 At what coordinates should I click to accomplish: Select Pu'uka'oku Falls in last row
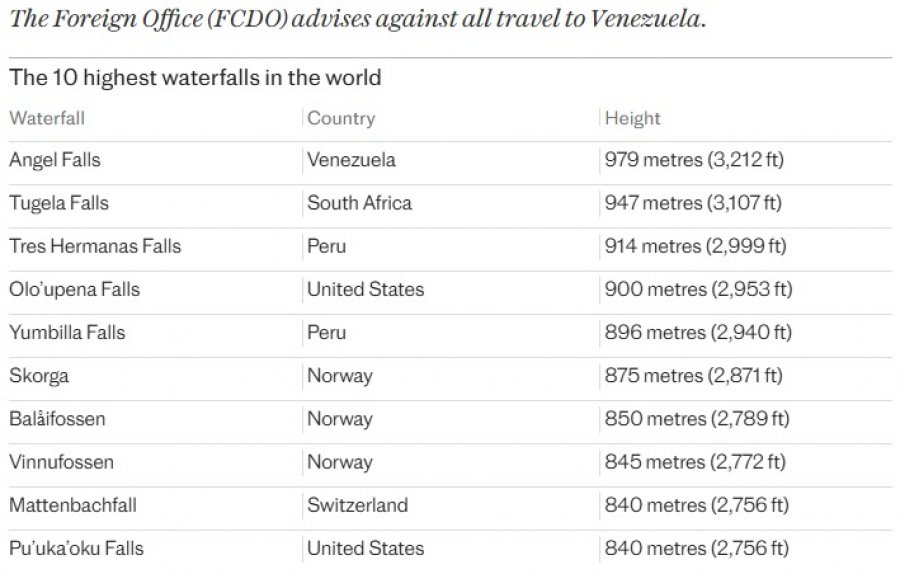click(76, 548)
